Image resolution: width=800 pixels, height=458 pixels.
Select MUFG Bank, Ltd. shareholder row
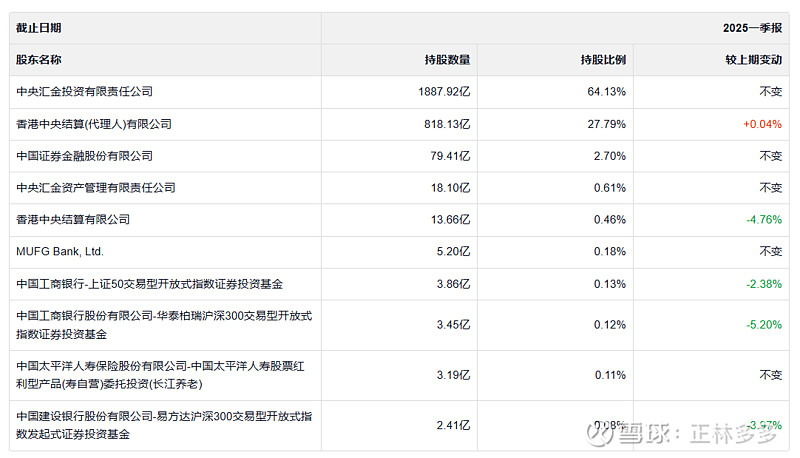coord(61,252)
